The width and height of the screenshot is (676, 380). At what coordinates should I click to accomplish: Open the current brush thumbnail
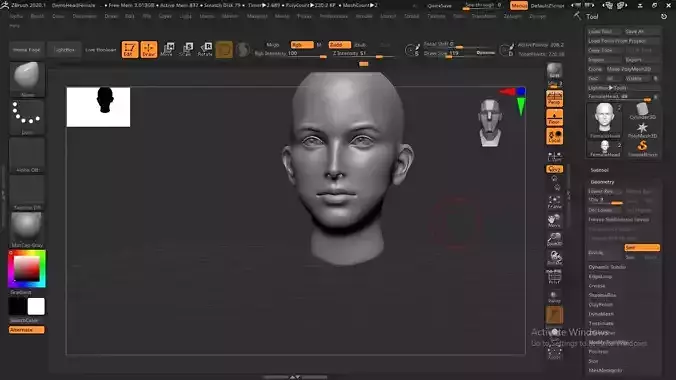click(x=27, y=79)
